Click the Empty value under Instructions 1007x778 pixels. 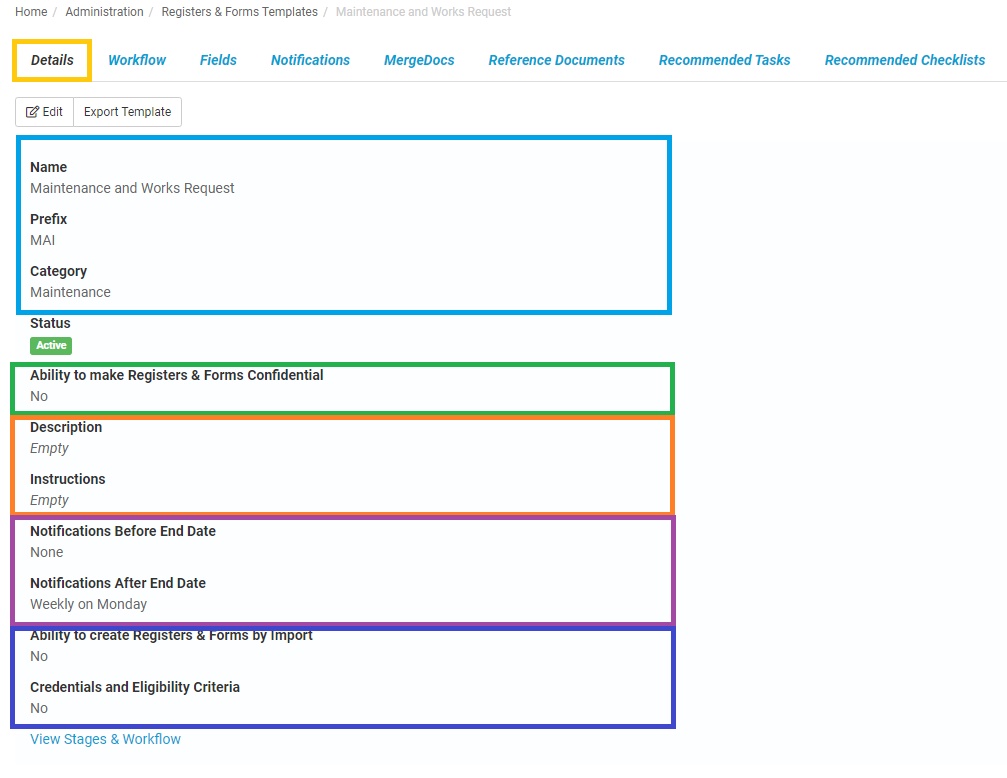tap(49, 500)
